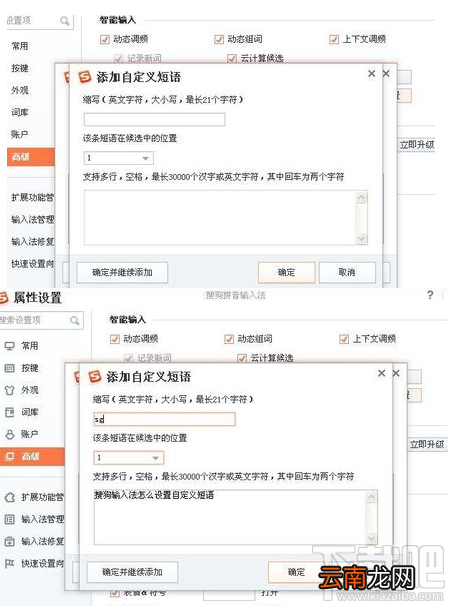Toggle 云计算候选 checkbox in lower 属性设置 window
The width and height of the screenshot is (452, 606).
242,358
